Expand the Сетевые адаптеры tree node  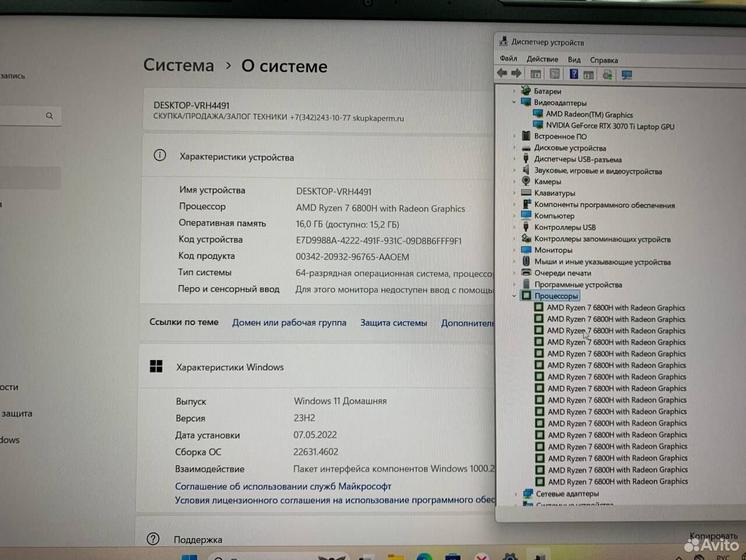(x=514, y=494)
